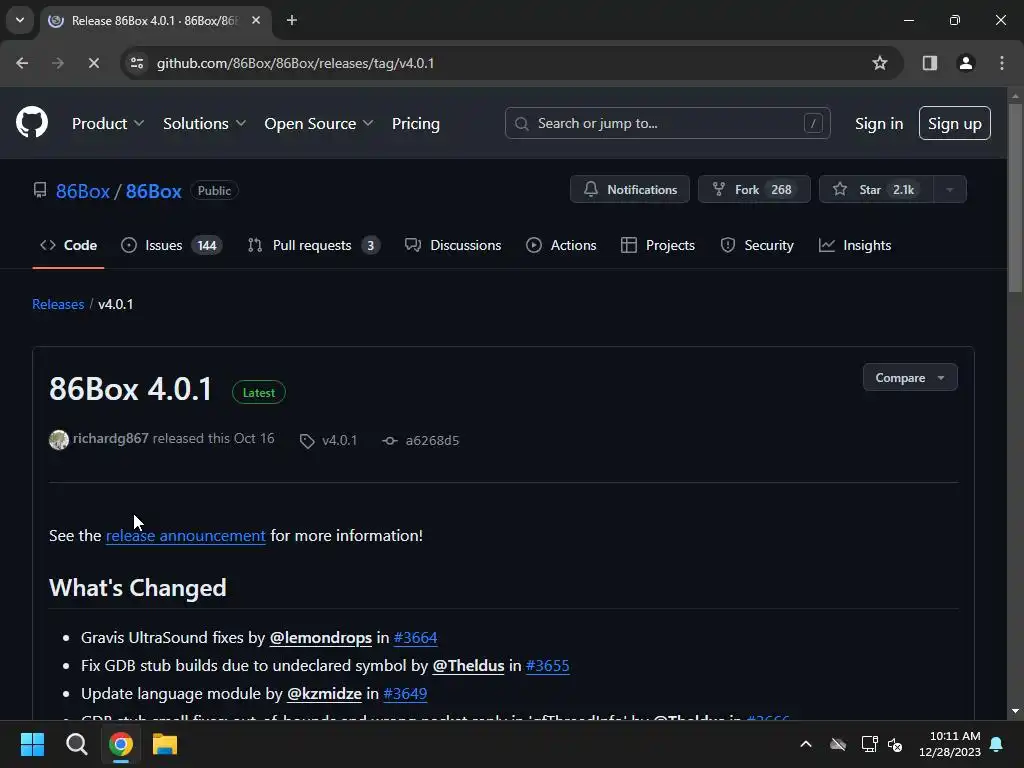This screenshot has width=1024, height=768.
Task: Open pull request #3649
Action: [405, 694]
